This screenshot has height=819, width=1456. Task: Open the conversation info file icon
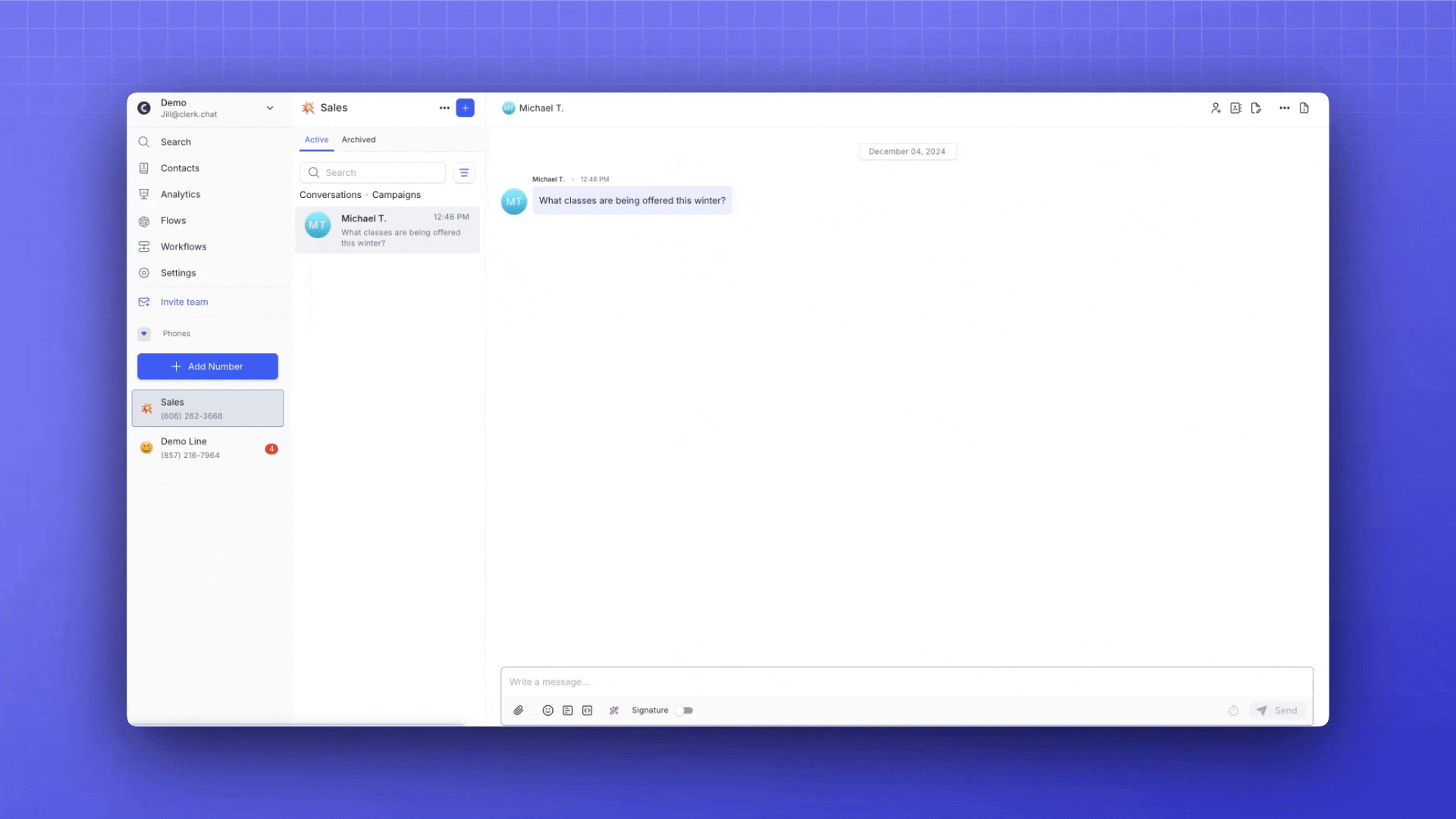click(x=1304, y=108)
